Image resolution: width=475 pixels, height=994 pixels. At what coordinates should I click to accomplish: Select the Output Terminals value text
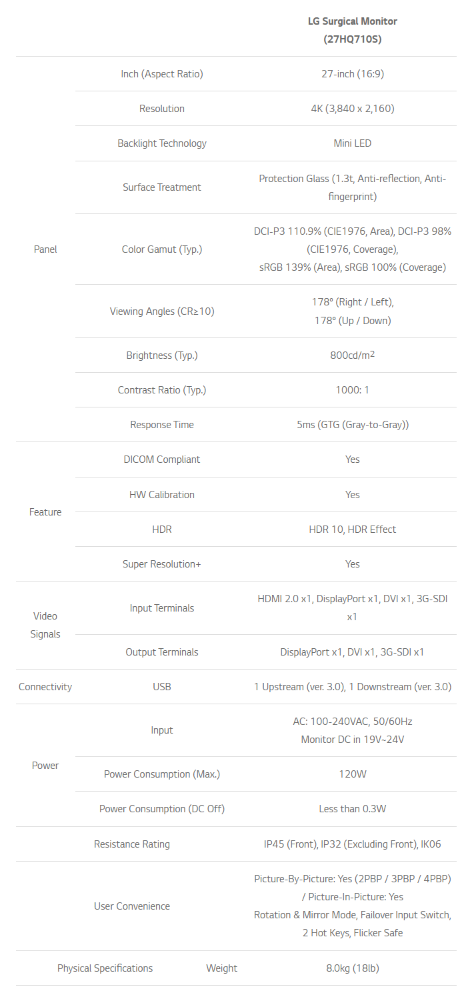(x=353, y=652)
